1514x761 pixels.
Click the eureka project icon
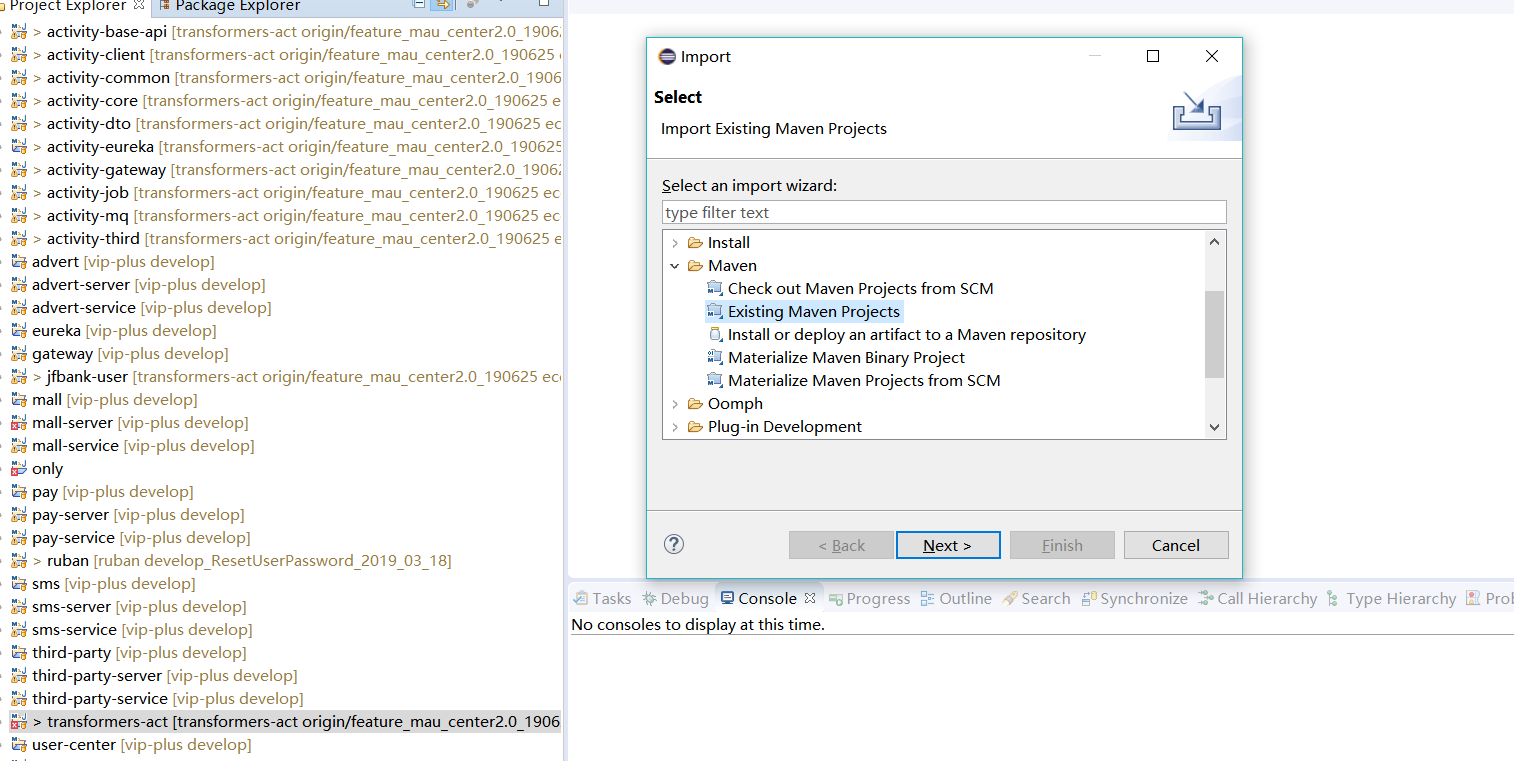(19, 331)
